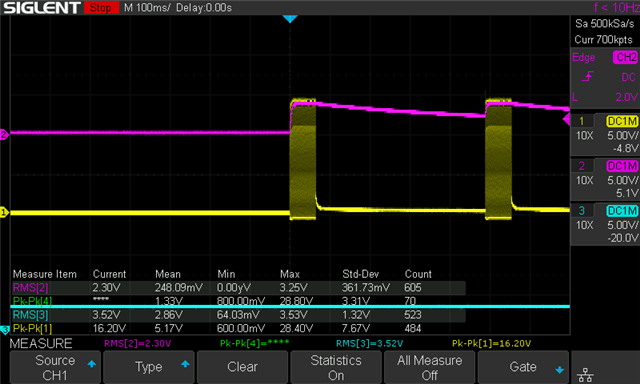This screenshot has width=640, height=384.
Task: Toggle the Statistics On softkey
Action: click(x=336, y=367)
